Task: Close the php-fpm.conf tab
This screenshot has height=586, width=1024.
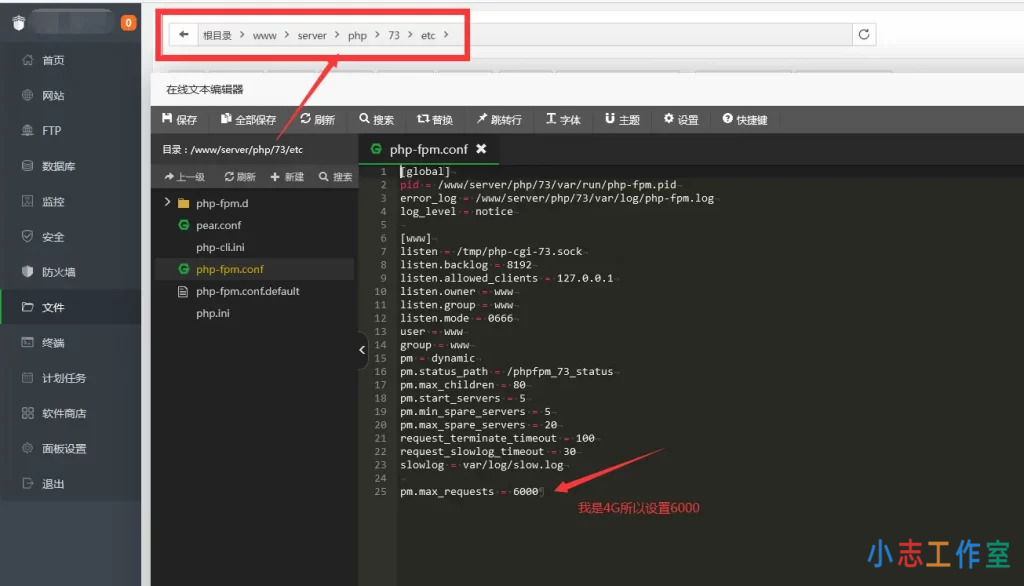Action: 481,149
